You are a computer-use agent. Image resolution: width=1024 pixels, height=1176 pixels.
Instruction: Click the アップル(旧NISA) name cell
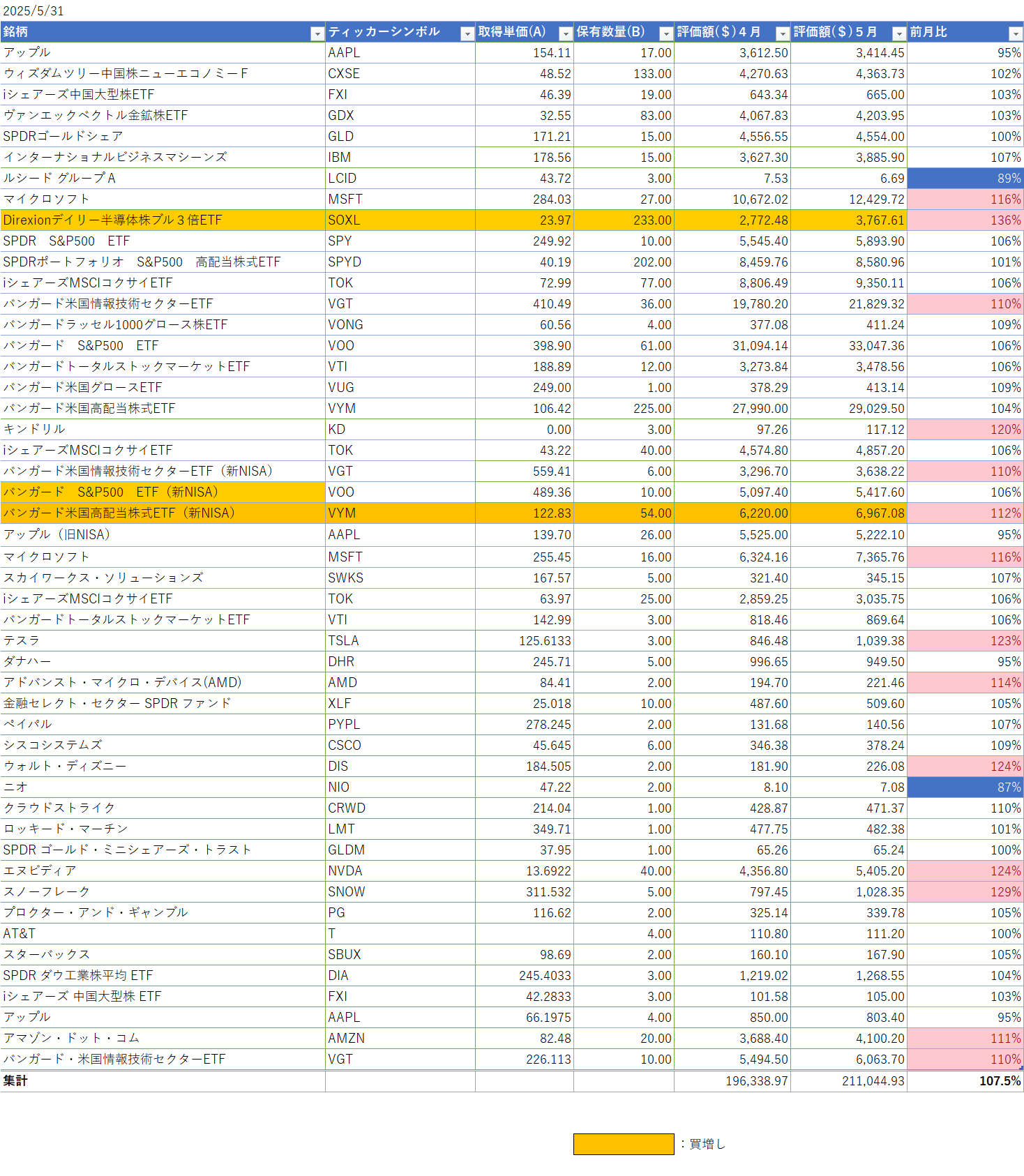pyautogui.click(x=163, y=534)
